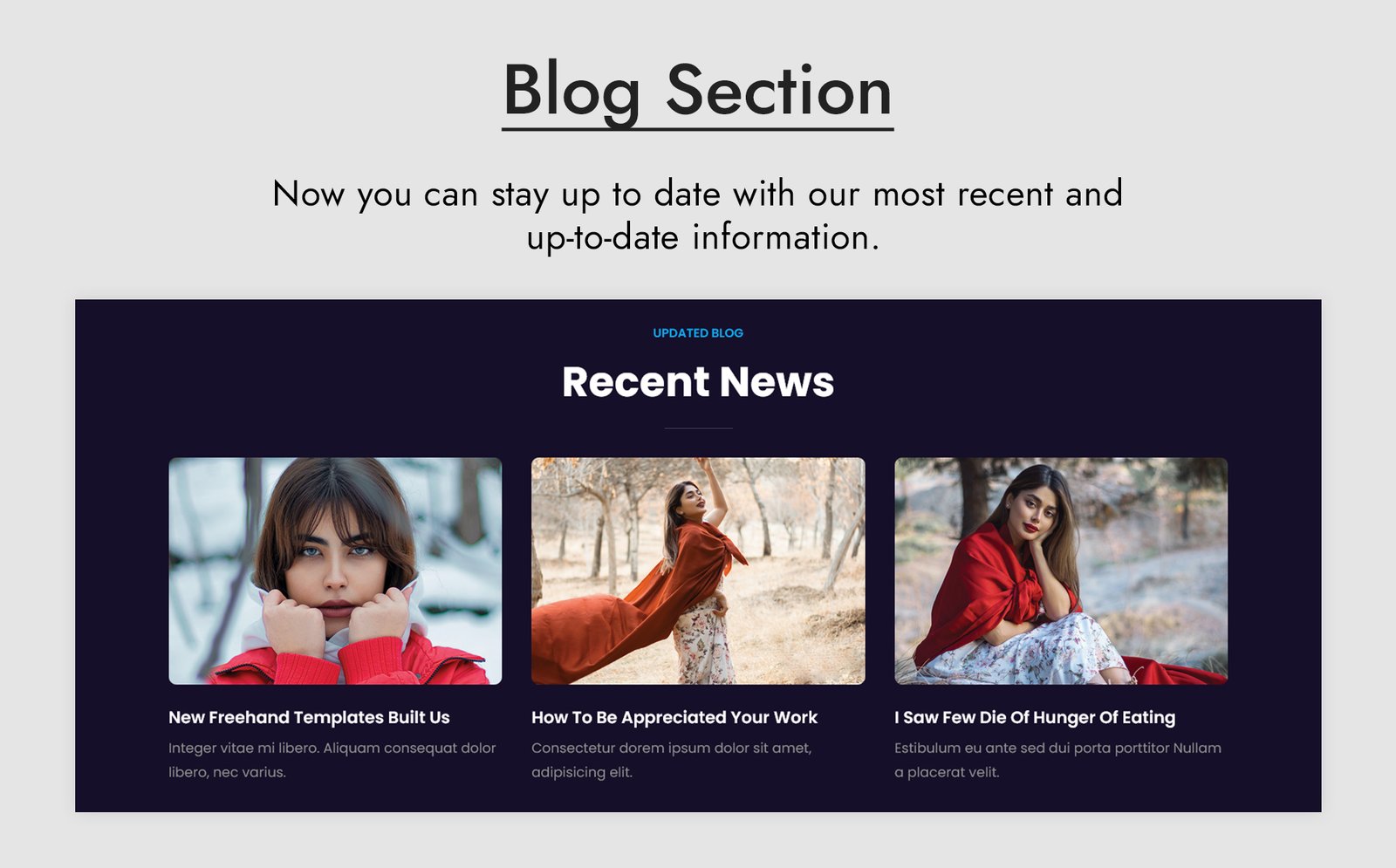Click the 'Integer vitae mi libero' excerpt
Viewport: 1396px width, 868px height.
332,760
